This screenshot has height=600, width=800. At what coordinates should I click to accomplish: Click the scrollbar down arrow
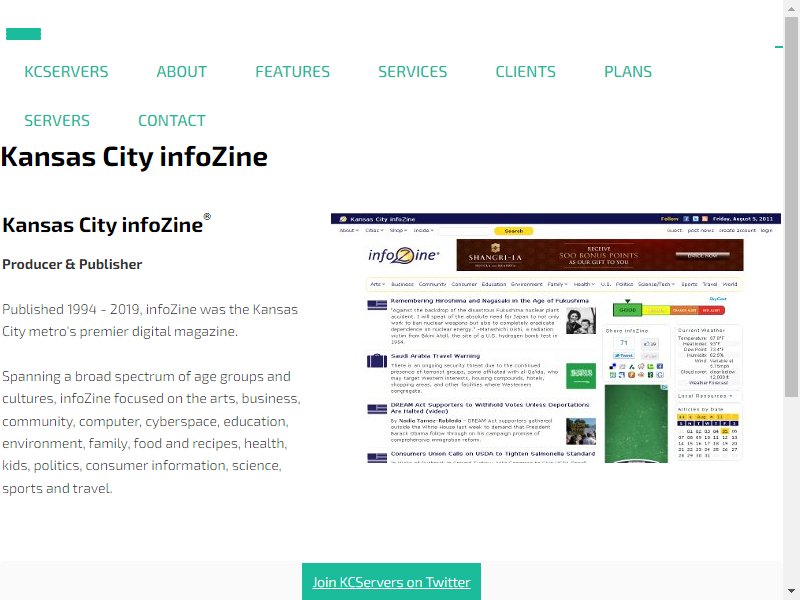point(791,591)
